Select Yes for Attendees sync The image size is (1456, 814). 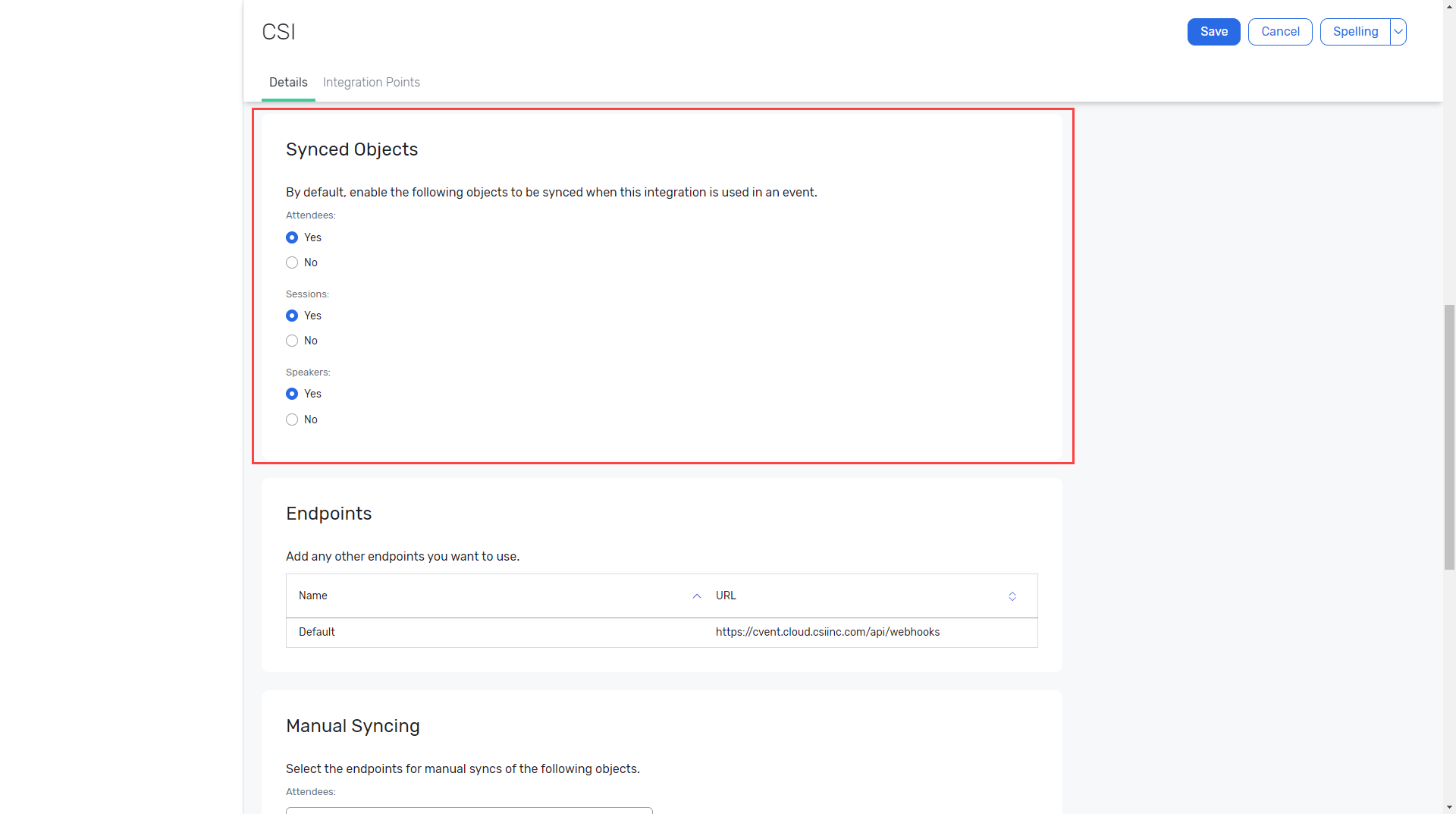292,237
